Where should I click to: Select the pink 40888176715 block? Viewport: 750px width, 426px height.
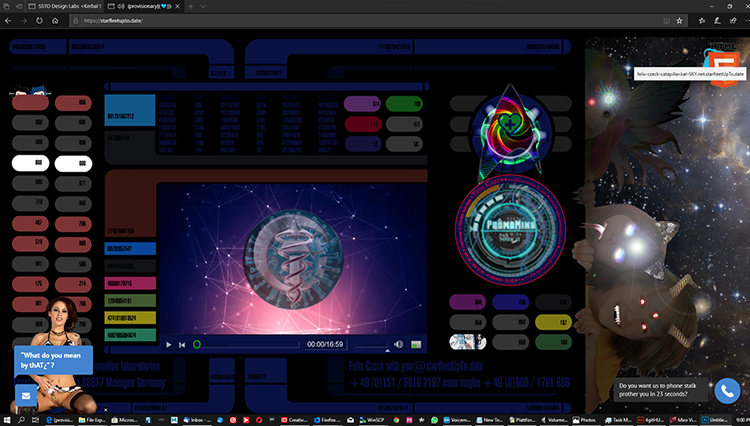click(130, 283)
